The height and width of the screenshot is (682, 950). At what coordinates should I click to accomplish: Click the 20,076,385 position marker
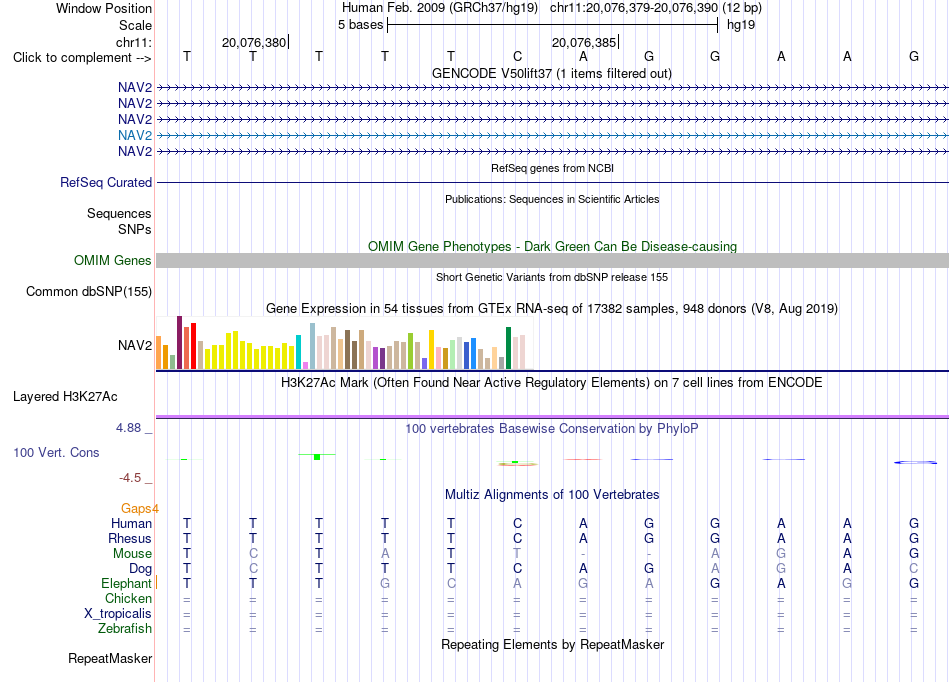[x=584, y=42]
